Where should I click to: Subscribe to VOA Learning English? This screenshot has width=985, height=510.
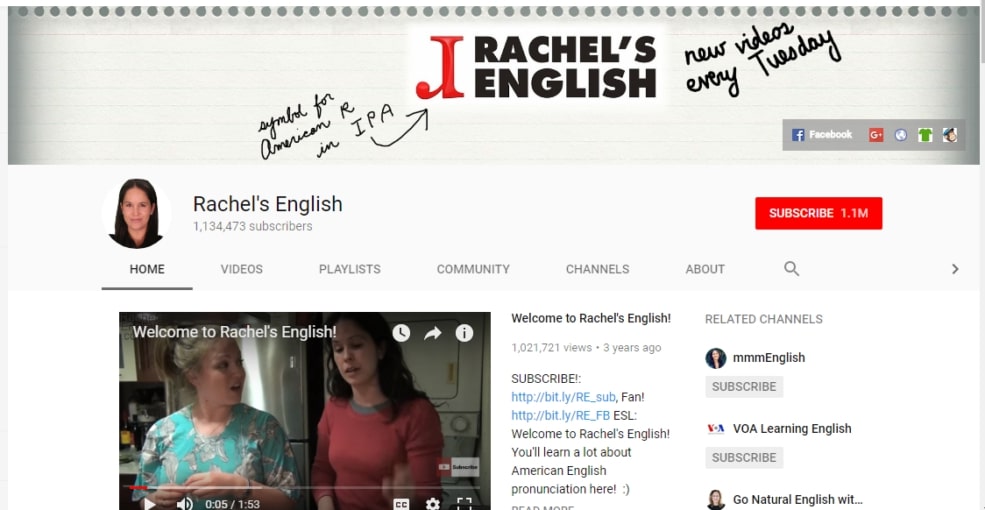pyautogui.click(x=744, y=458)
